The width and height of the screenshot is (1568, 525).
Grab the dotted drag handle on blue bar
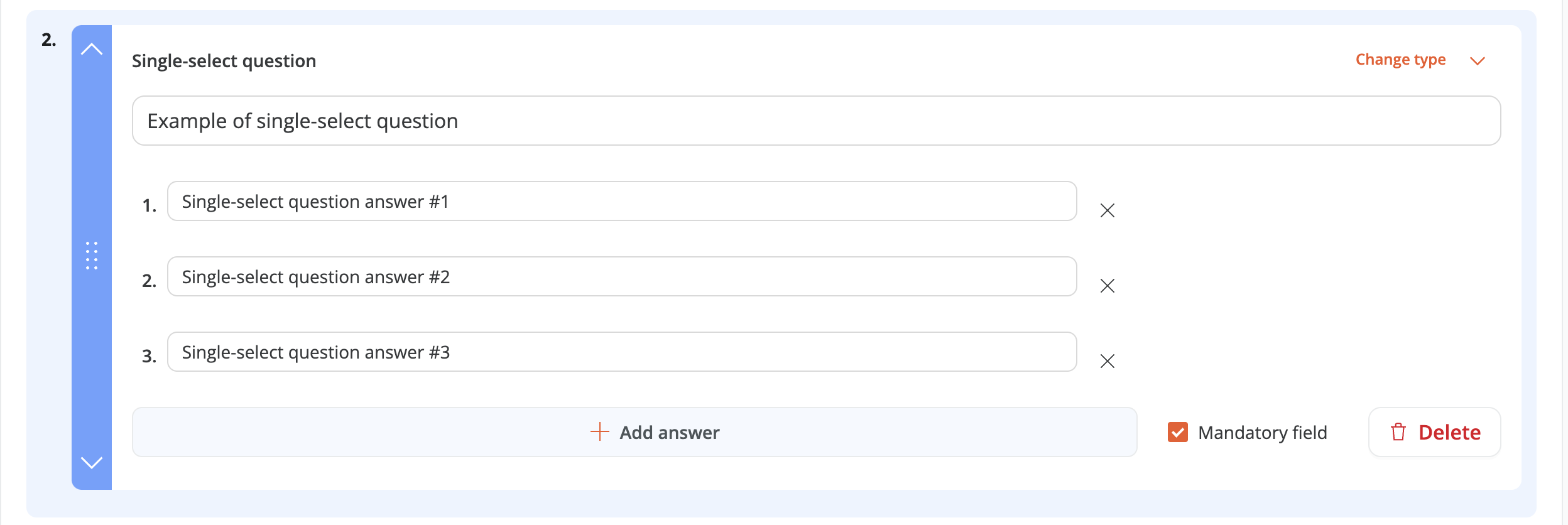92,256
